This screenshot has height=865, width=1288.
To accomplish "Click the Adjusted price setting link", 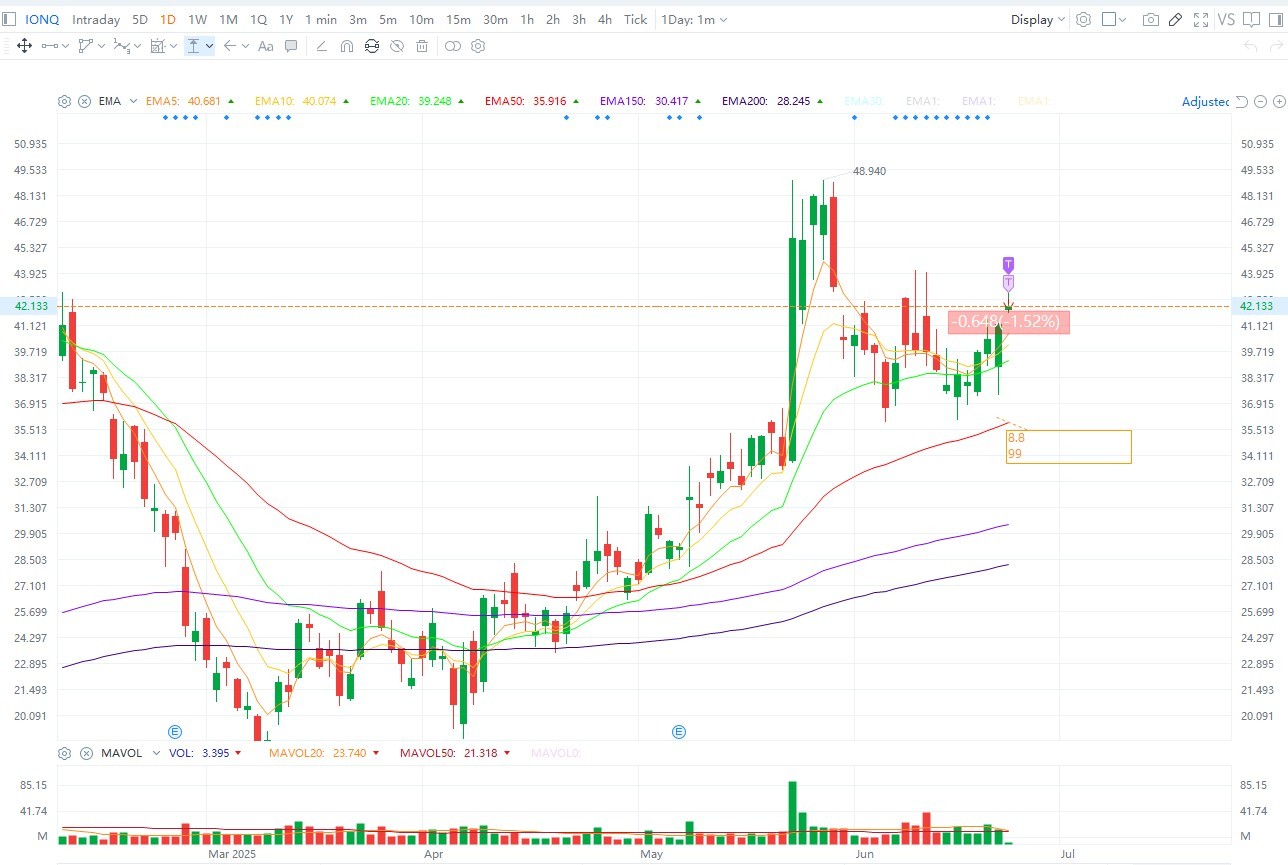I will click(1205, 101).
